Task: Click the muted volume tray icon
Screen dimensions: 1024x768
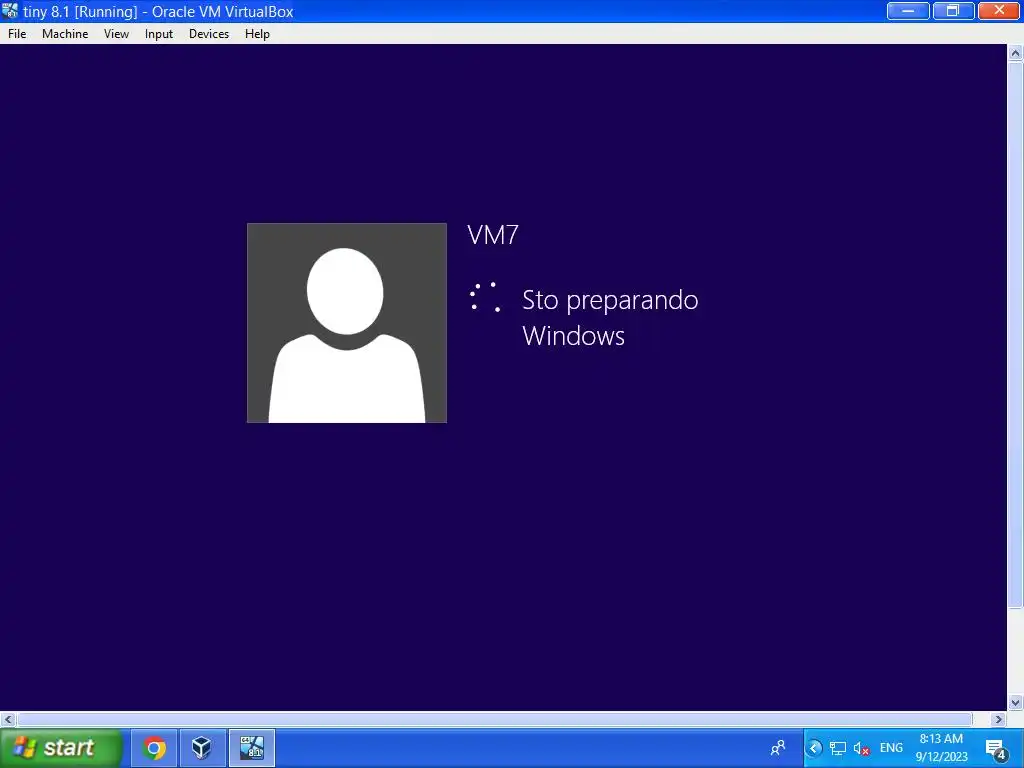Action: coord(861,748)
